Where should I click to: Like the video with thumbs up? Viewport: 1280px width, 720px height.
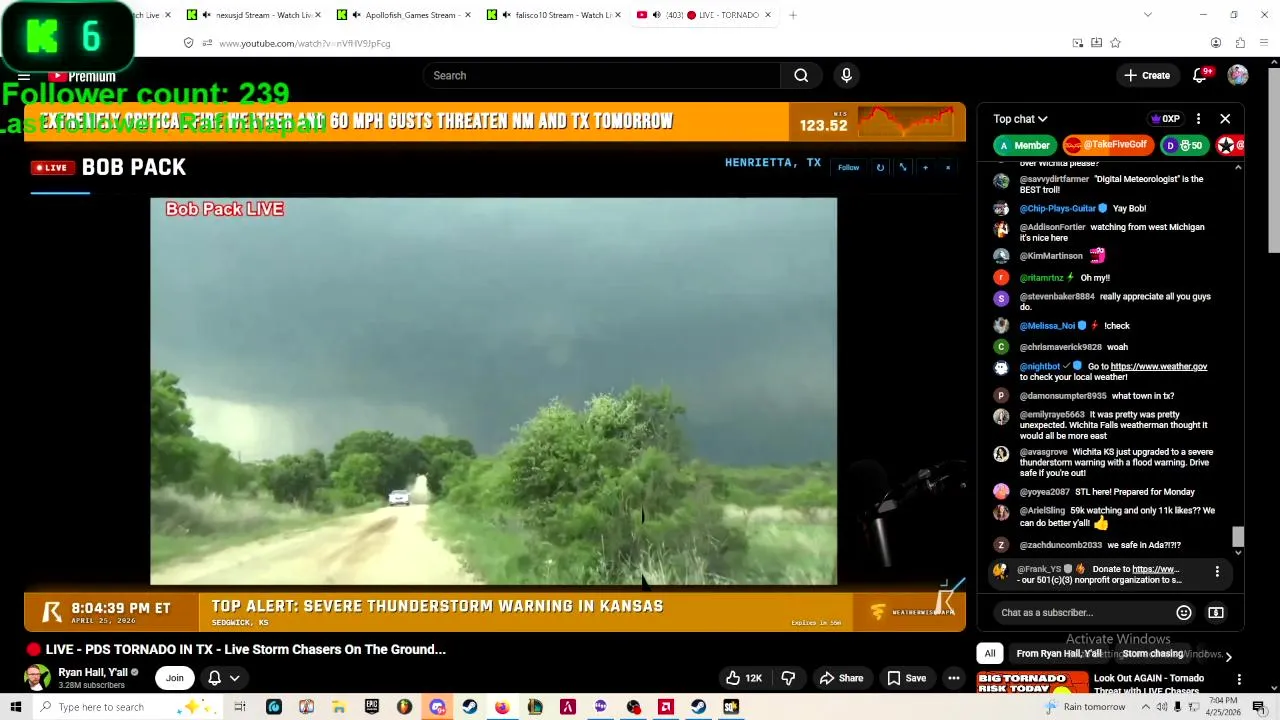744,678
